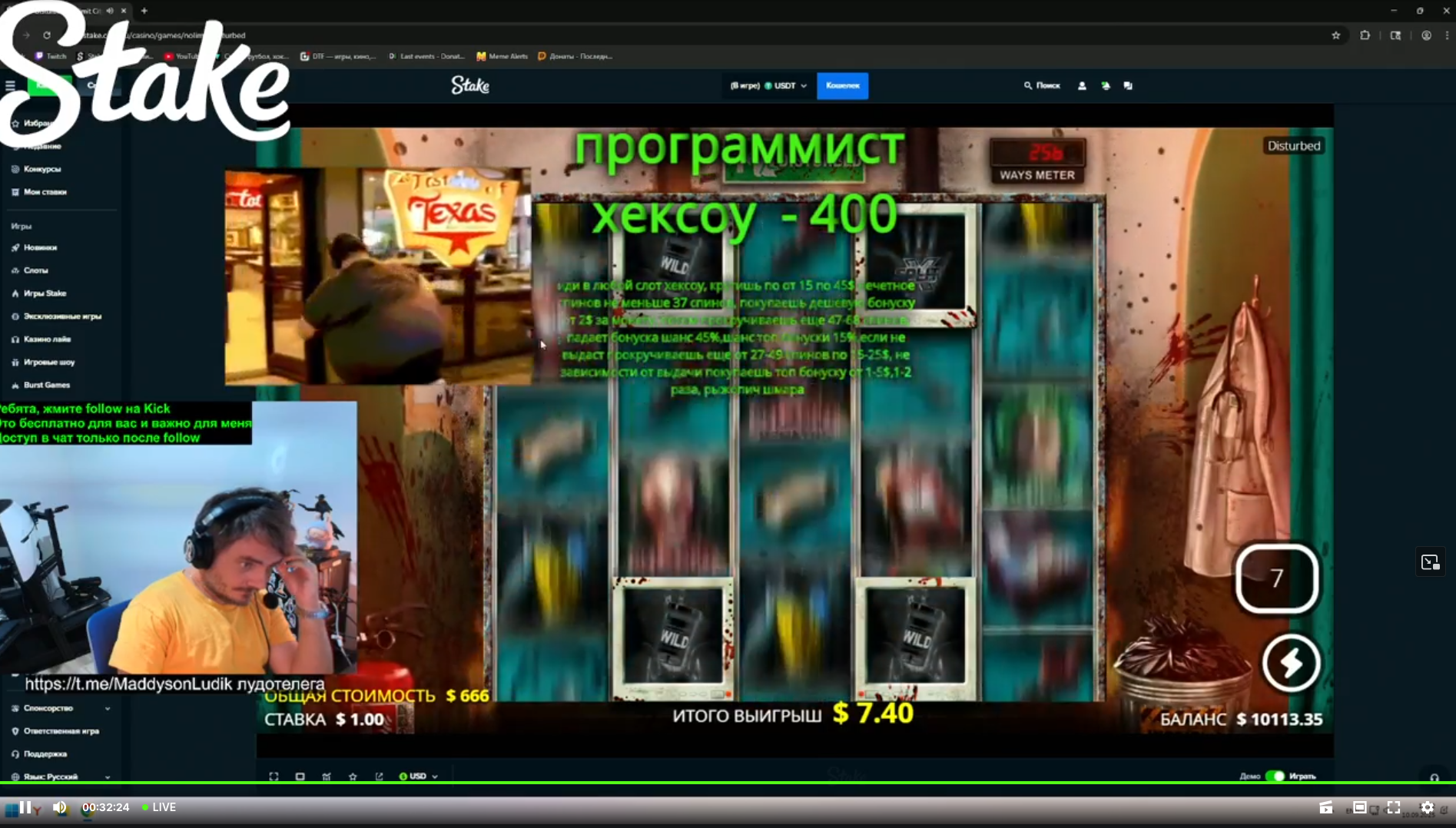Click the WAYS METER display
1456x828 pixels.
[x=1037, y=161]
